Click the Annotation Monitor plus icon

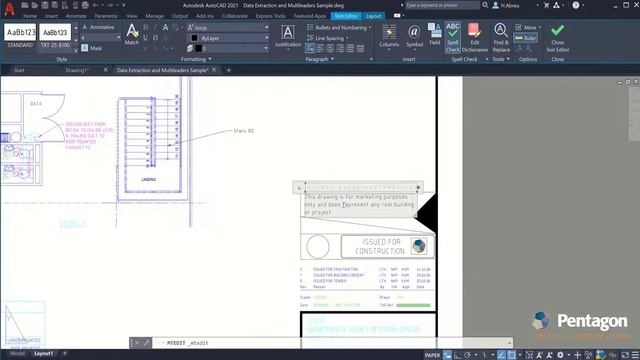click(x=577, y=355)
